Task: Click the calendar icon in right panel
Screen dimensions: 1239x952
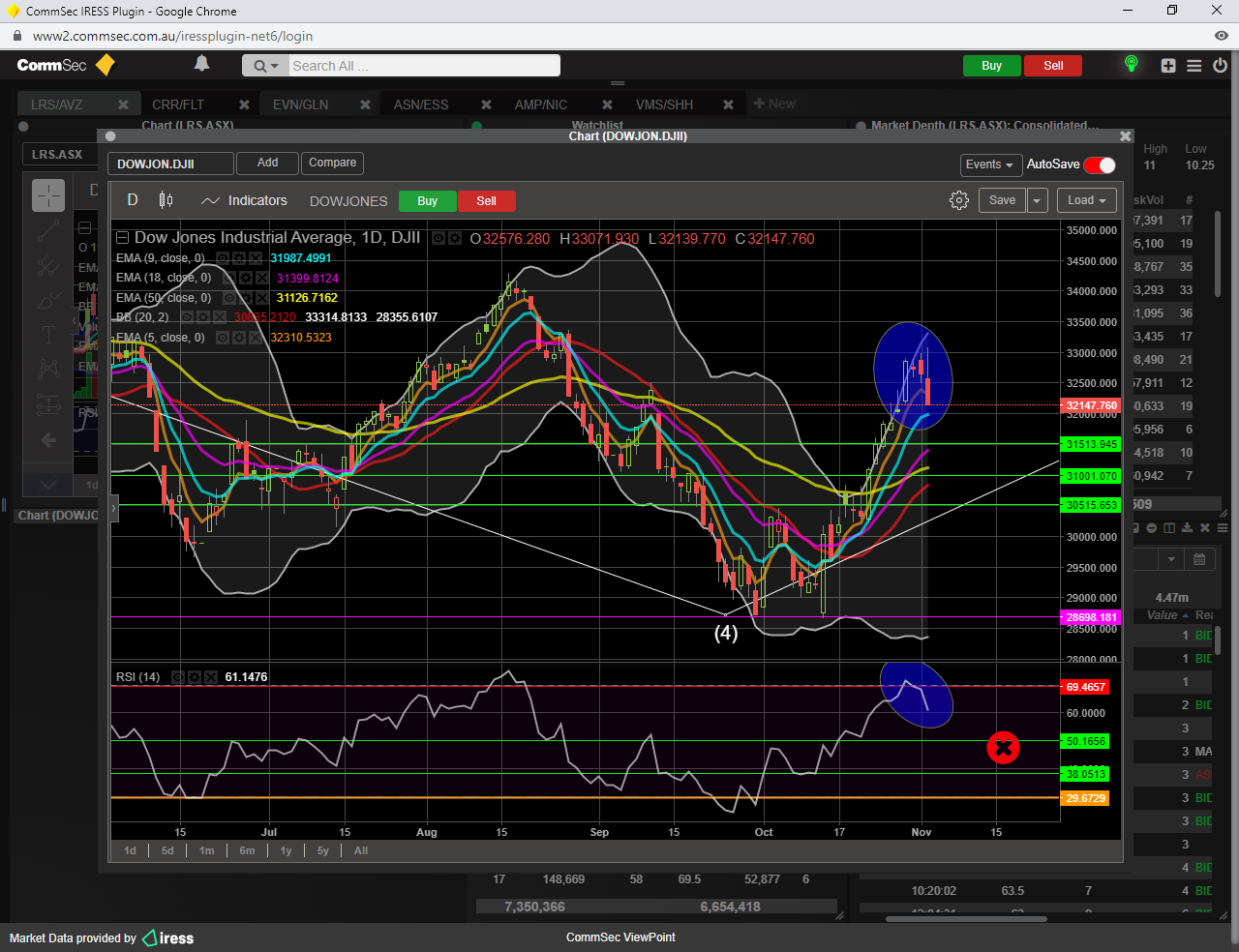Action: pyautogui.click(x=1199, y=559)
